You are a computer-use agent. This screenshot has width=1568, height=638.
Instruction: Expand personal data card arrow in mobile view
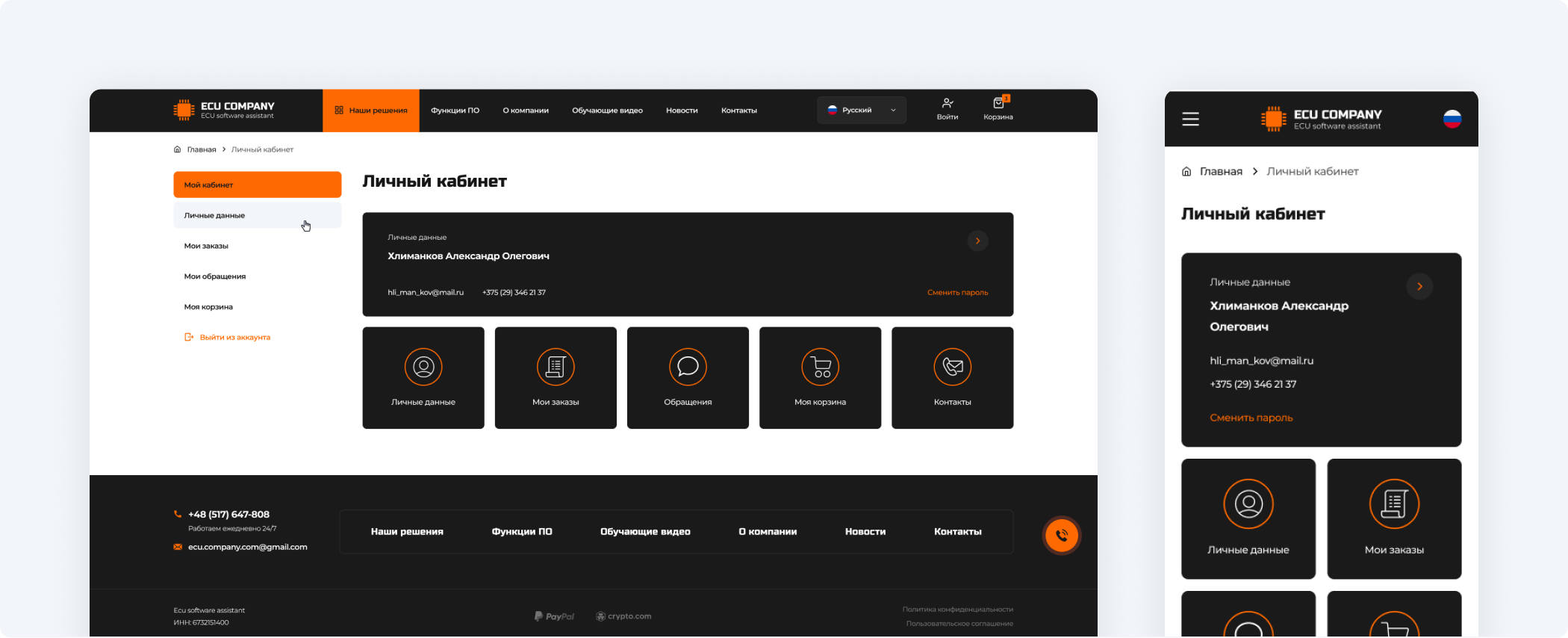[x=1419, y=286]
